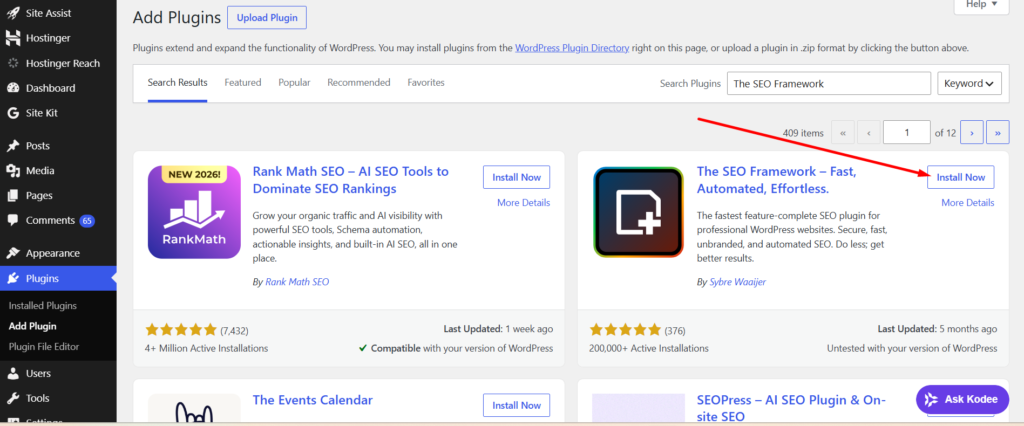Click the disabled first page arrow
The image size is (1024, 426).
(842, 133)
